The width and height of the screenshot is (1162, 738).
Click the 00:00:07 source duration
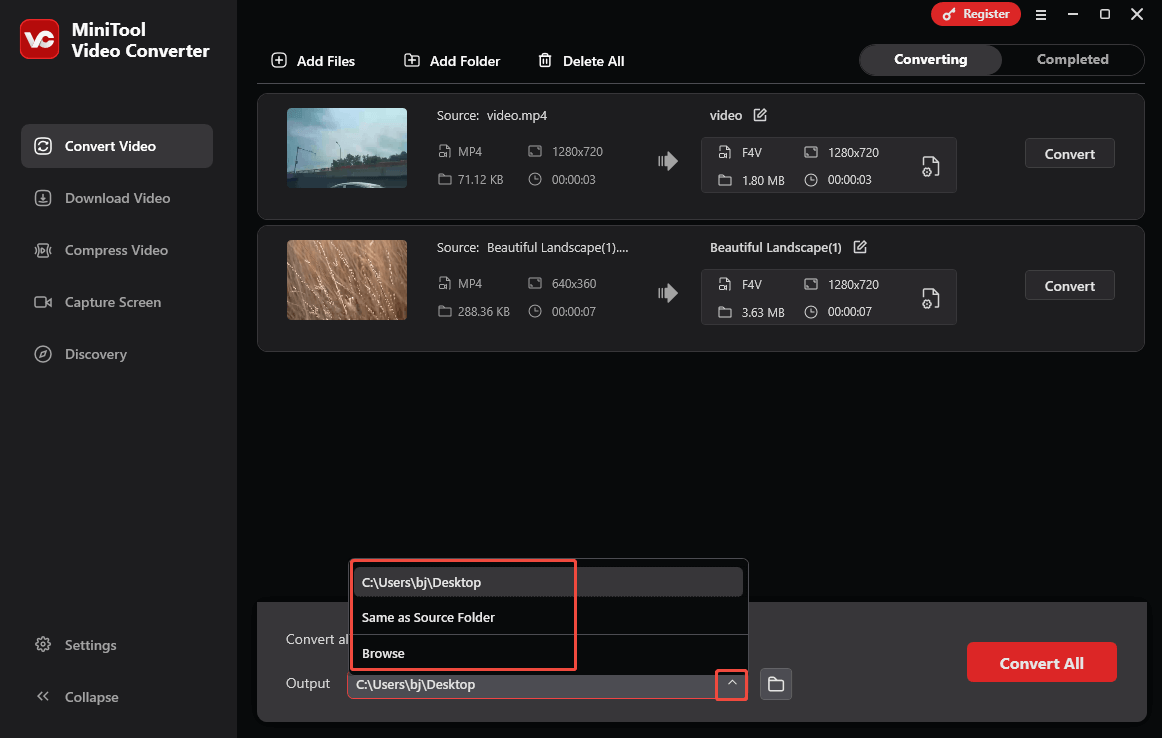click(x=573, y=312)
